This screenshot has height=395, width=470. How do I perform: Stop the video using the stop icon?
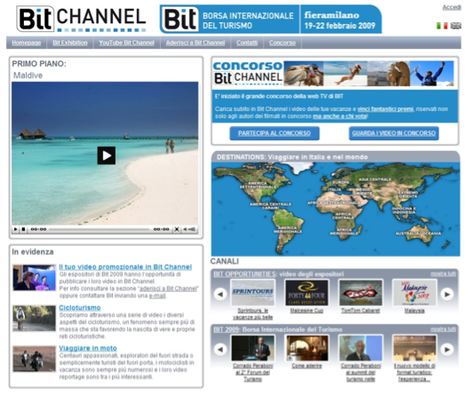24,229
